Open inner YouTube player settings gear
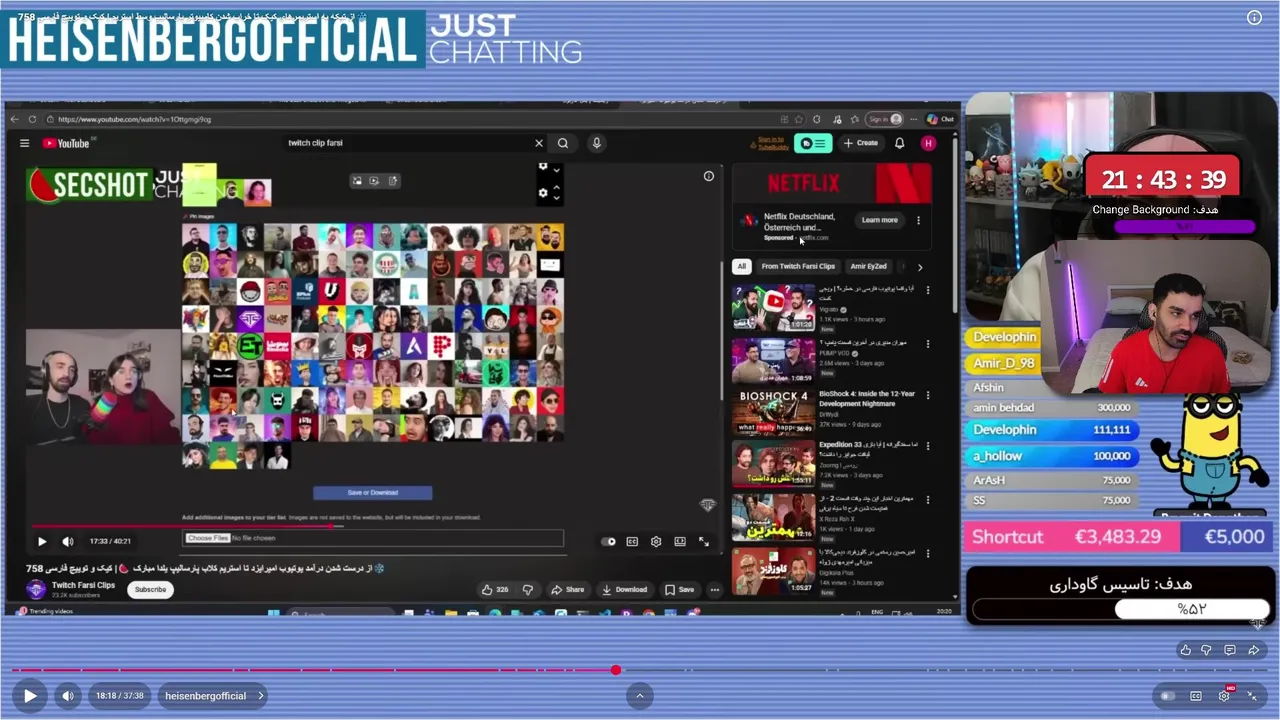Screen dimensions: 1280x720 [656, 541]
